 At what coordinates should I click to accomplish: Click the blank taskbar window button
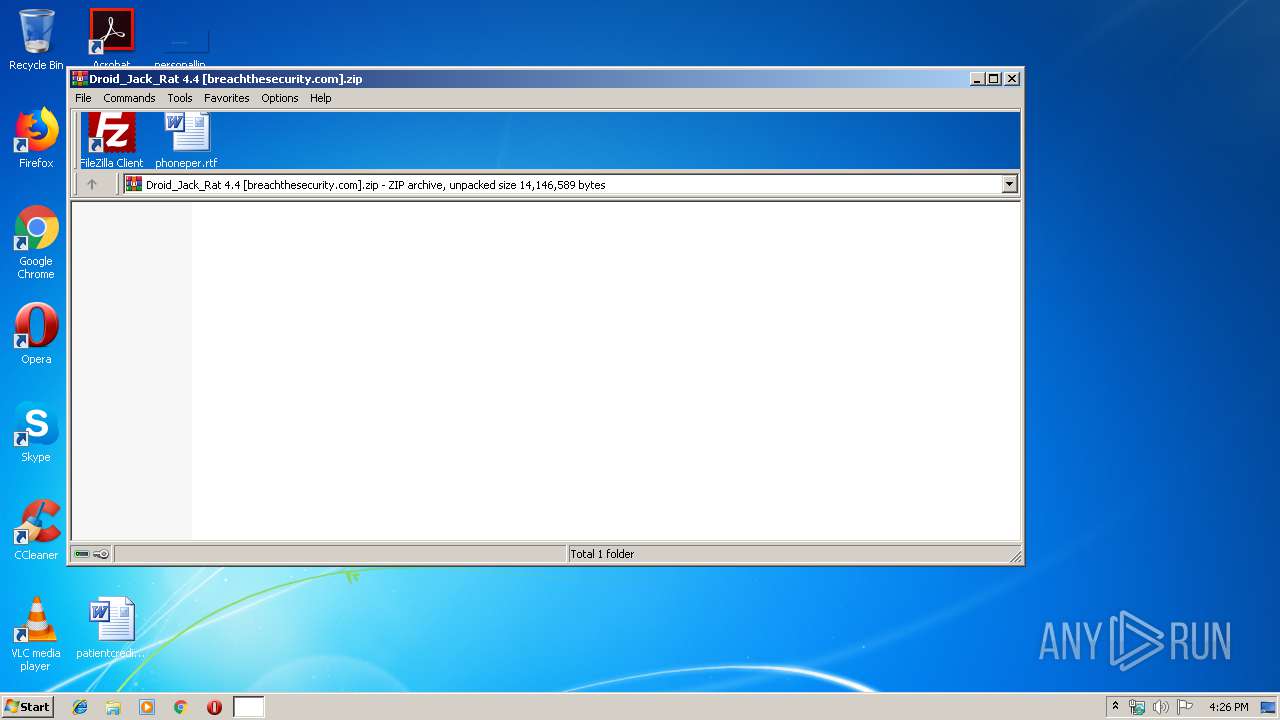pyautogui.click(x=249, y=707)
